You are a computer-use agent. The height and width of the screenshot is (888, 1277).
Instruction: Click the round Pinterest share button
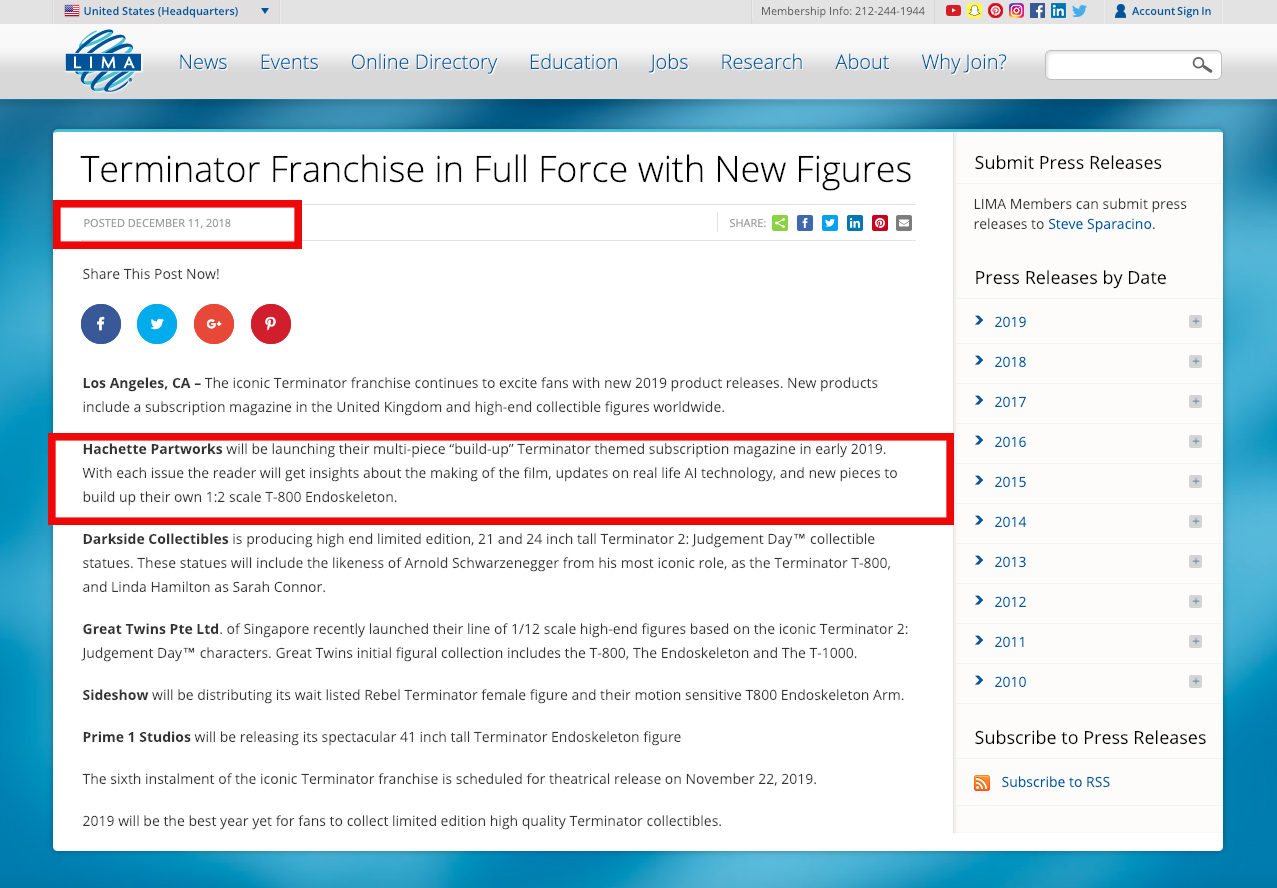pyautogui.click(x=271, y=324)
